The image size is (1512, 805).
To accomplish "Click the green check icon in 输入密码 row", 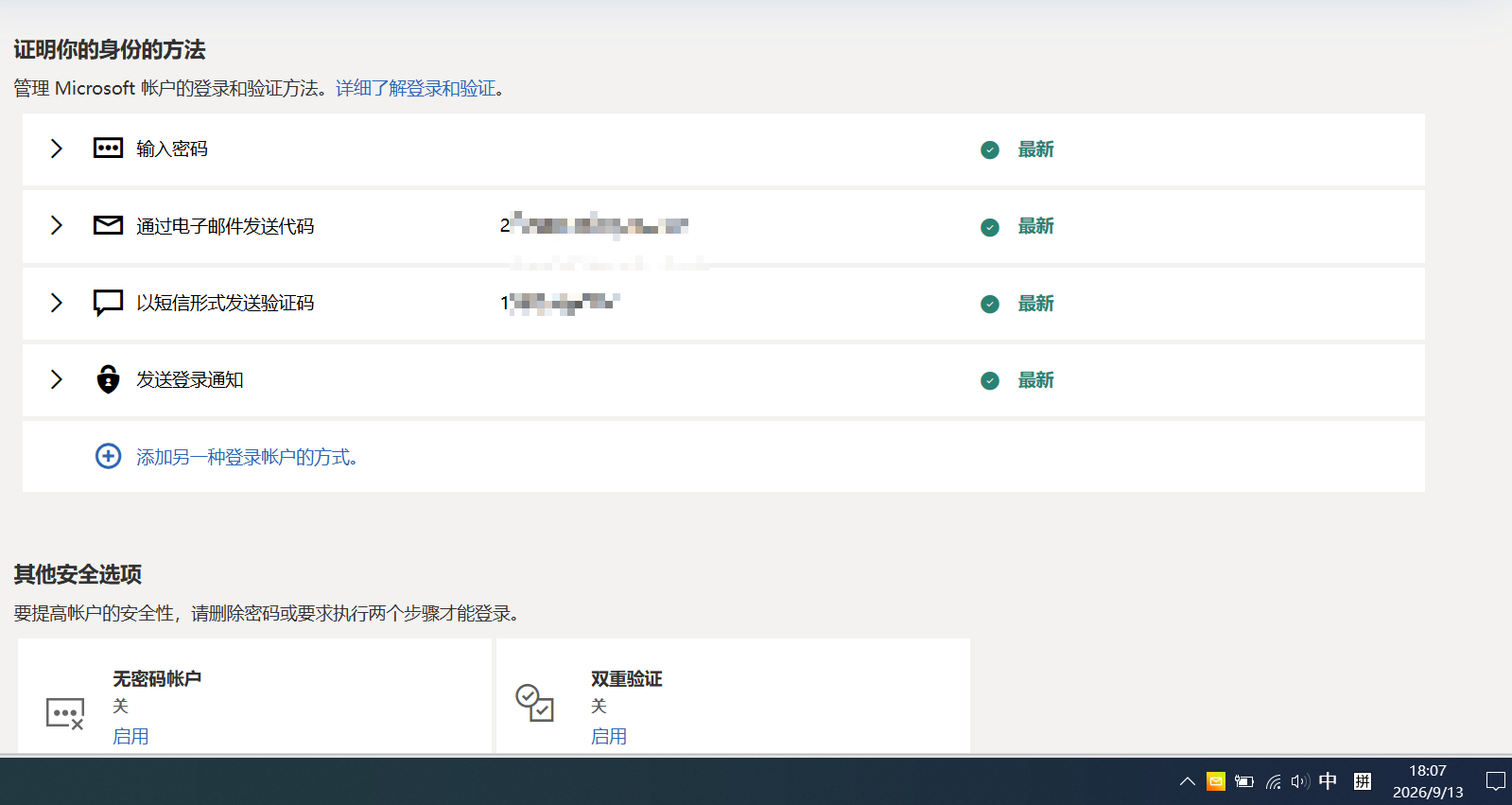I will coord(990,149).
